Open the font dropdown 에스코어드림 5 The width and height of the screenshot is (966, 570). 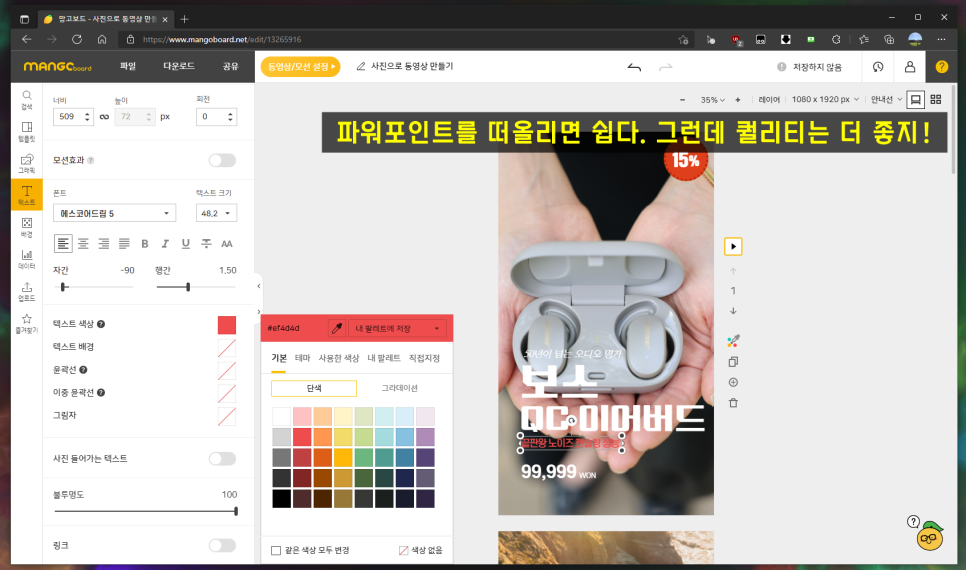click(114, 213)
